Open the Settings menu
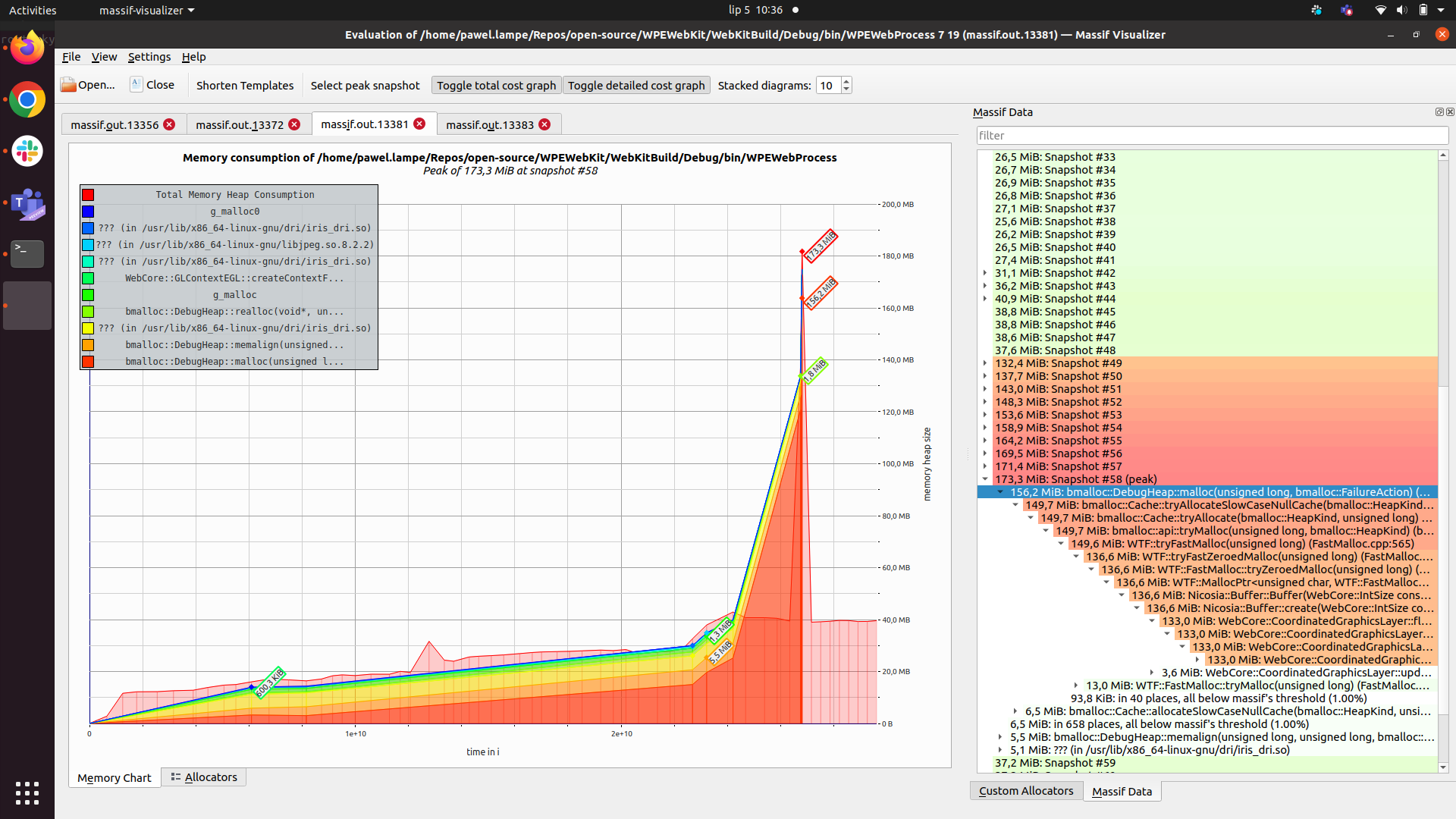 (149, 57)
